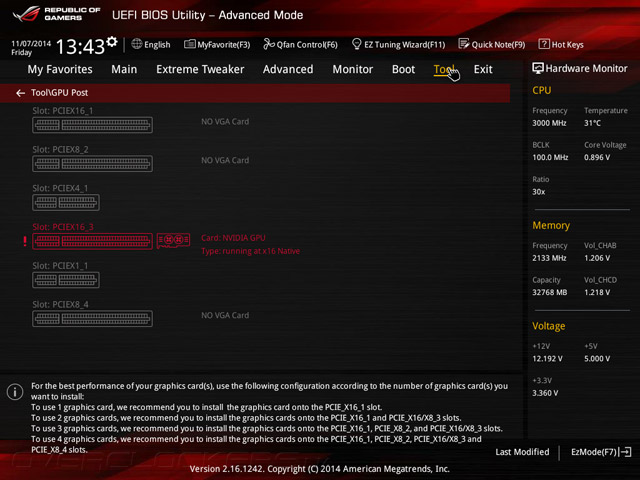This screenshot has width=640, height=480.
Task: Click +12V value 12.192 V
Action: (547, 359)
